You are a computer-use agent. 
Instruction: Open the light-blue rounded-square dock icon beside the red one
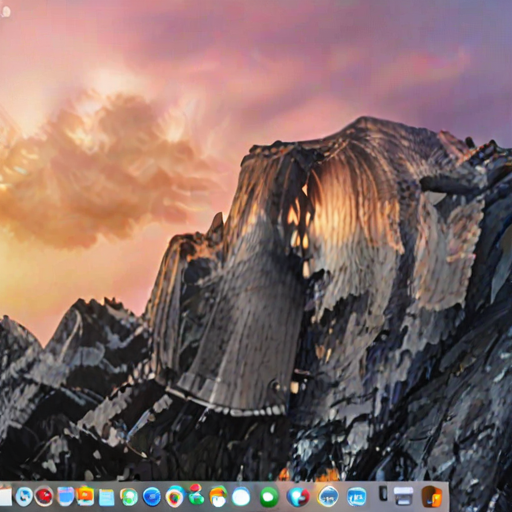coord(65,496)
